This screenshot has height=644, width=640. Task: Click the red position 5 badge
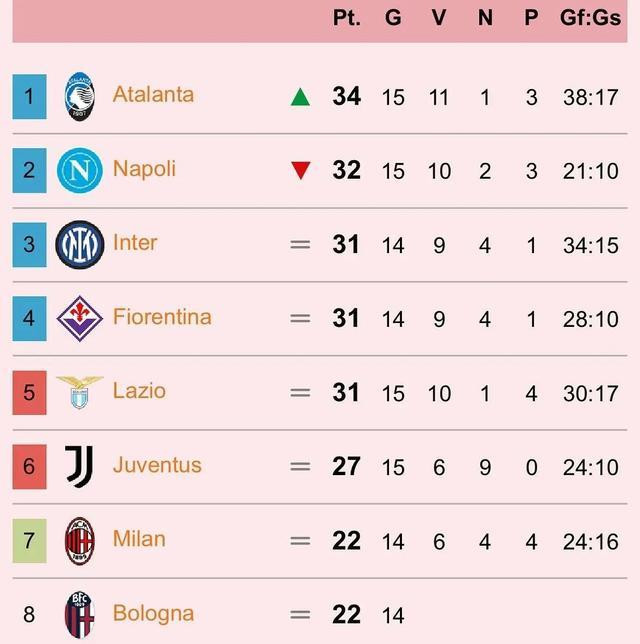29,393
